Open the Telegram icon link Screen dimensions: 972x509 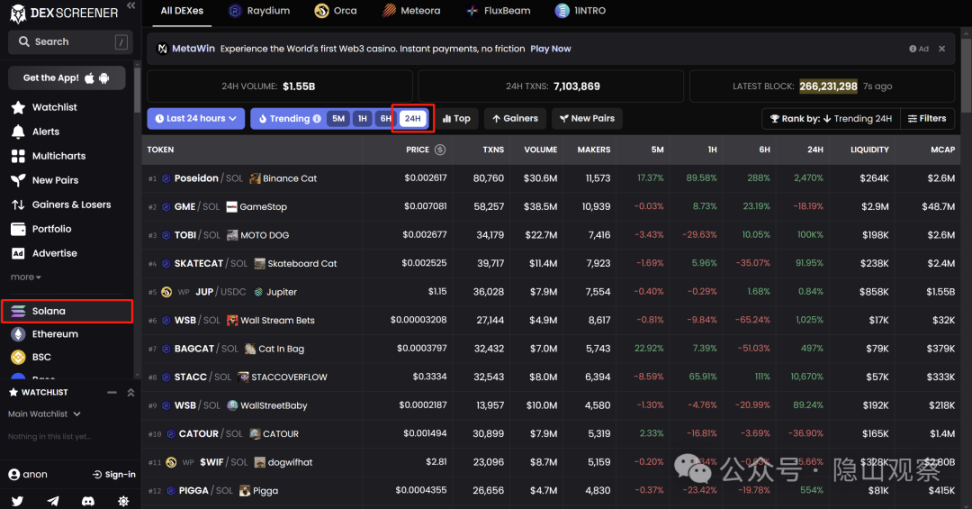tap(53, 501)
